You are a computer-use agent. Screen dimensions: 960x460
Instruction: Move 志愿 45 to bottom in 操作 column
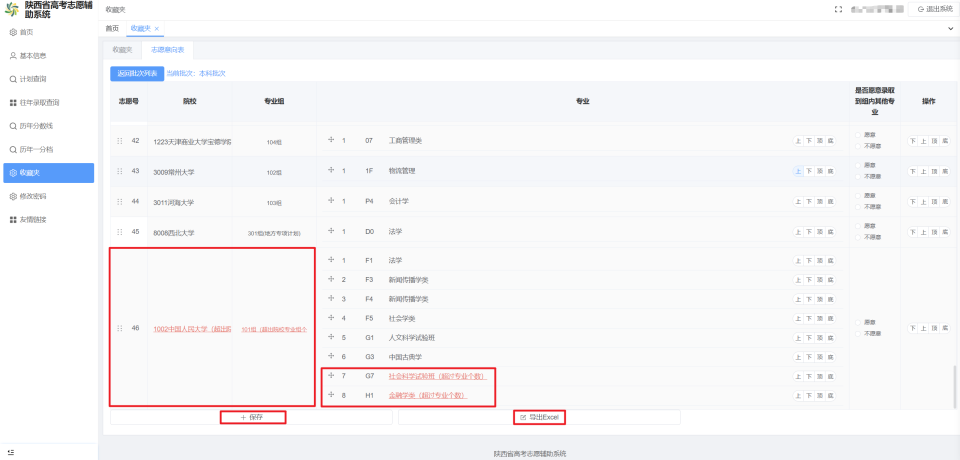946,232
